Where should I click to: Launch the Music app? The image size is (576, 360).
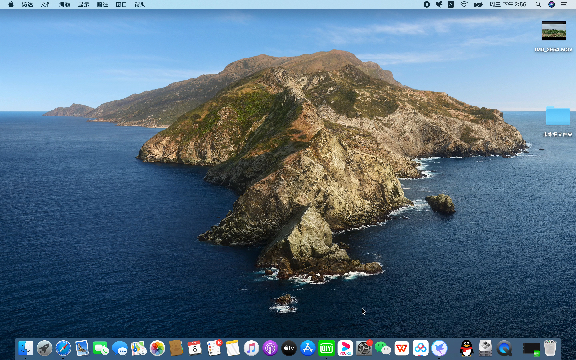point(251,348)
